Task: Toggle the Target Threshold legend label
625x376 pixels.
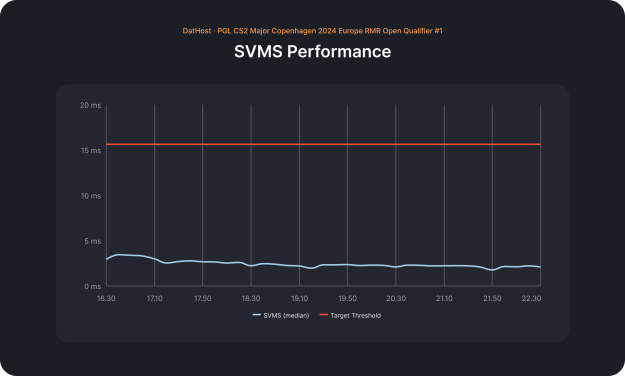Action: click(356, 315)
